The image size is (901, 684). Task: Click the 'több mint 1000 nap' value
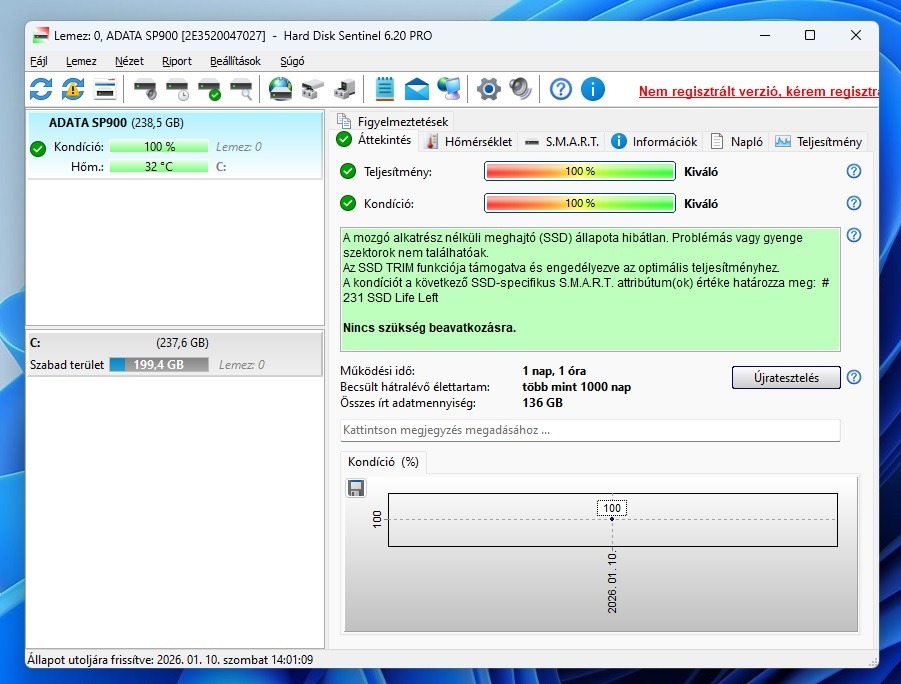coord(576,387)
